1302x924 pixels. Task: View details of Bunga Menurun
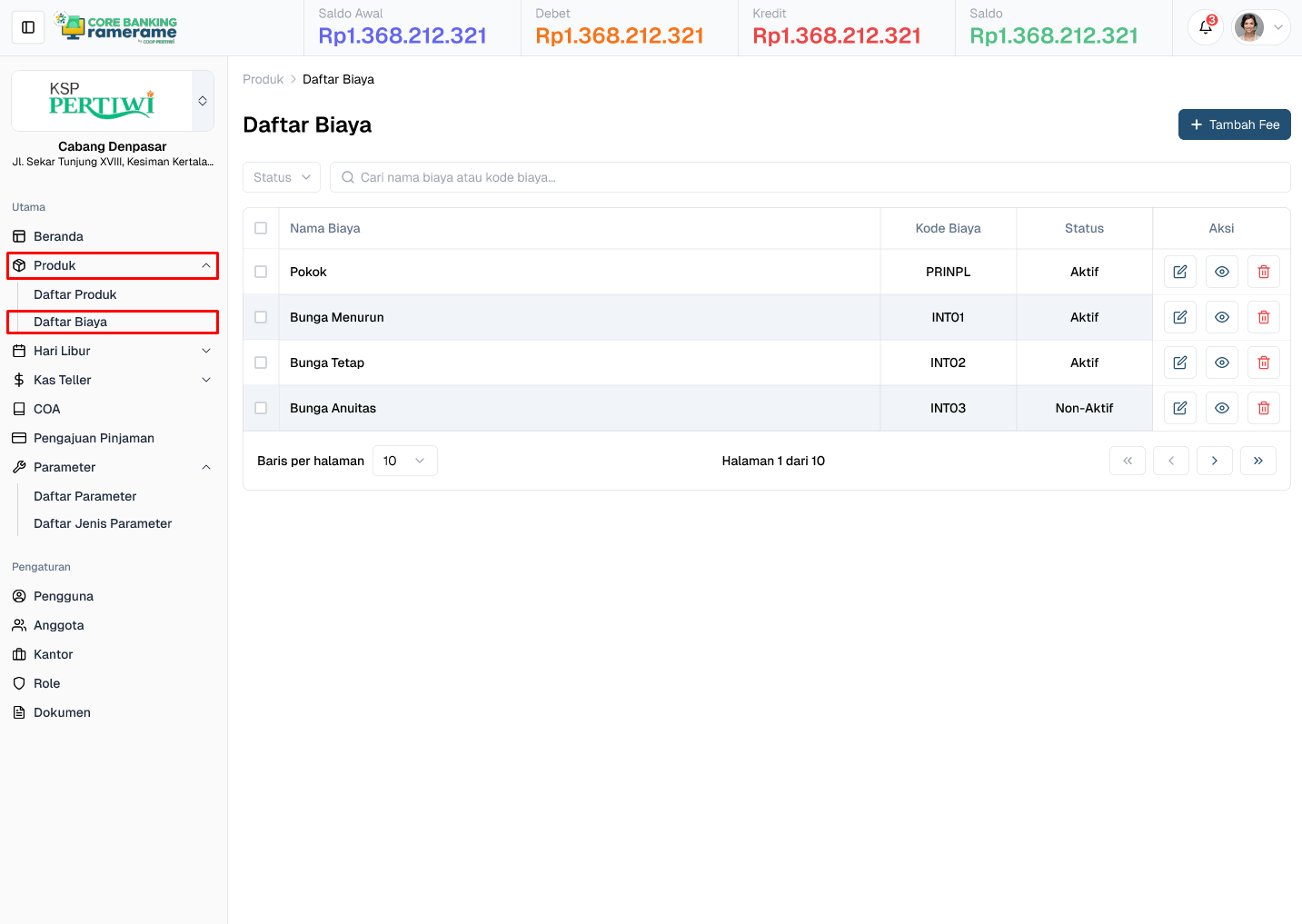1221,316
